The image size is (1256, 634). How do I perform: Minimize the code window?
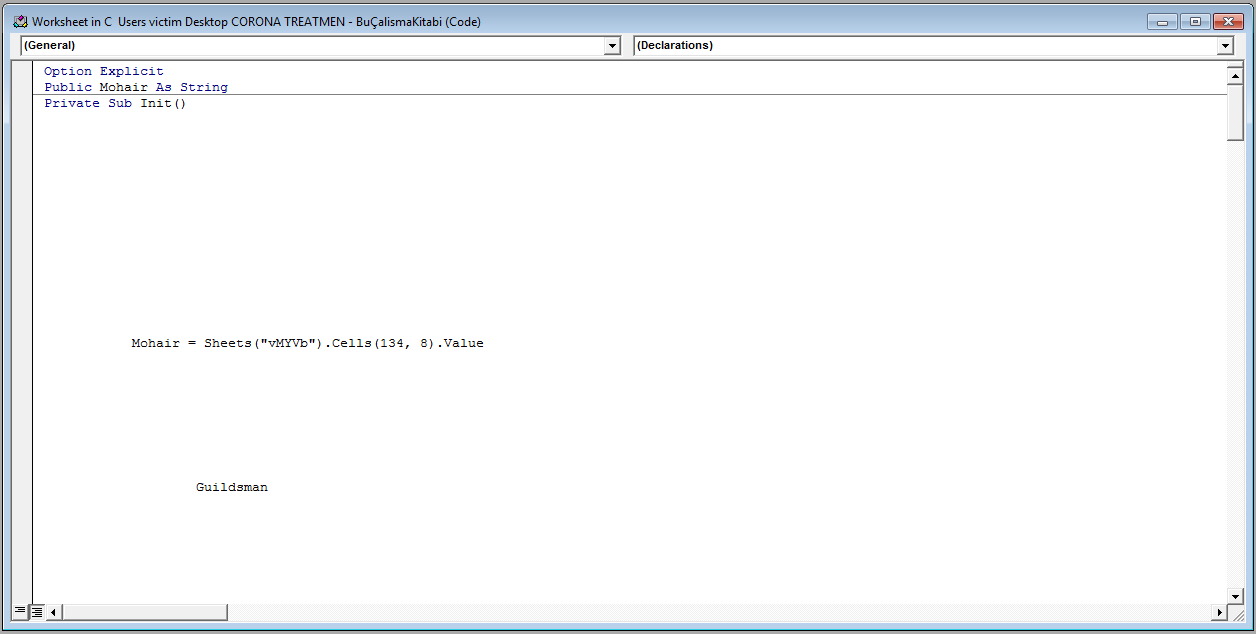tap(1162, 21)
